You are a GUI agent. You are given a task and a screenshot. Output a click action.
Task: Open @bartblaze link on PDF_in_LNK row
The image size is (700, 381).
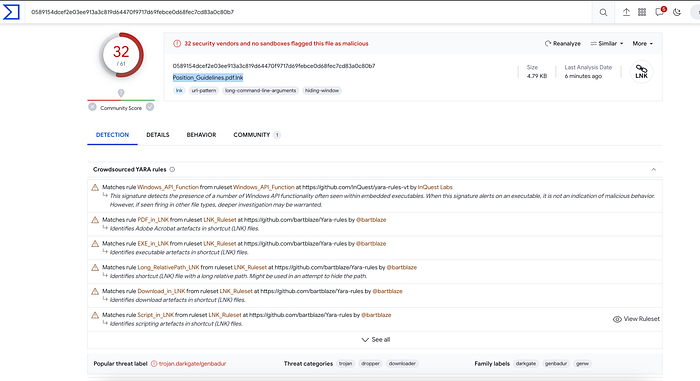pos(371,220)
